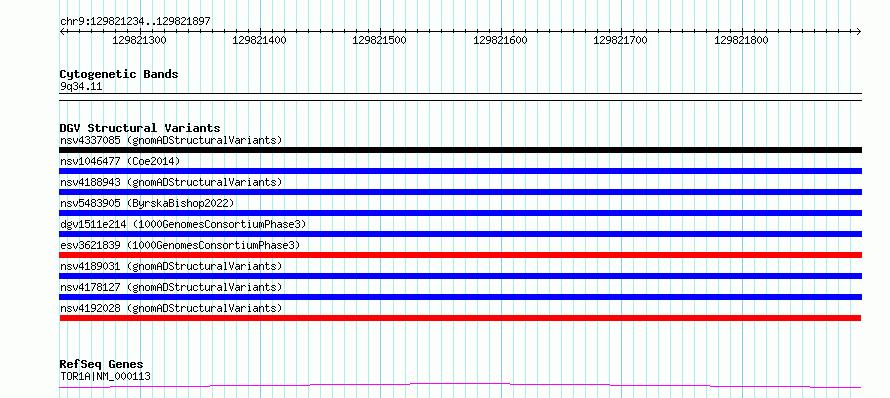Open the dgv1511e214 1000GenomesConsortiumPhase3 label
Image resolution: width=890 pixels, height=398 pixels.
coord(183,224)
